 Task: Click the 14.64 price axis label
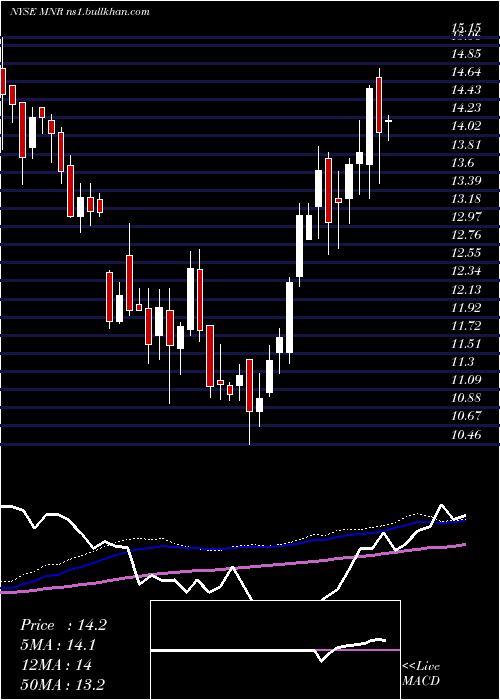tap(466, 72)
